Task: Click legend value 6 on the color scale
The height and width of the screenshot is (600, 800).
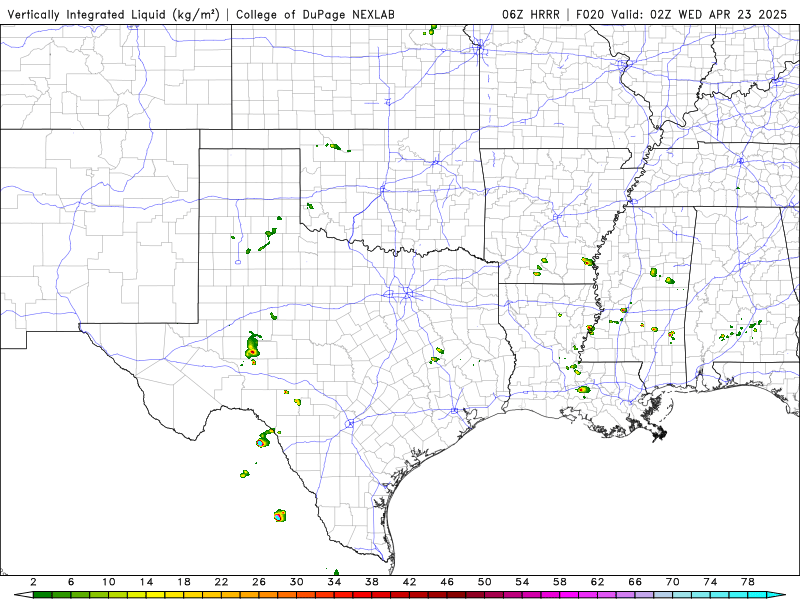Action: point(71,582)
